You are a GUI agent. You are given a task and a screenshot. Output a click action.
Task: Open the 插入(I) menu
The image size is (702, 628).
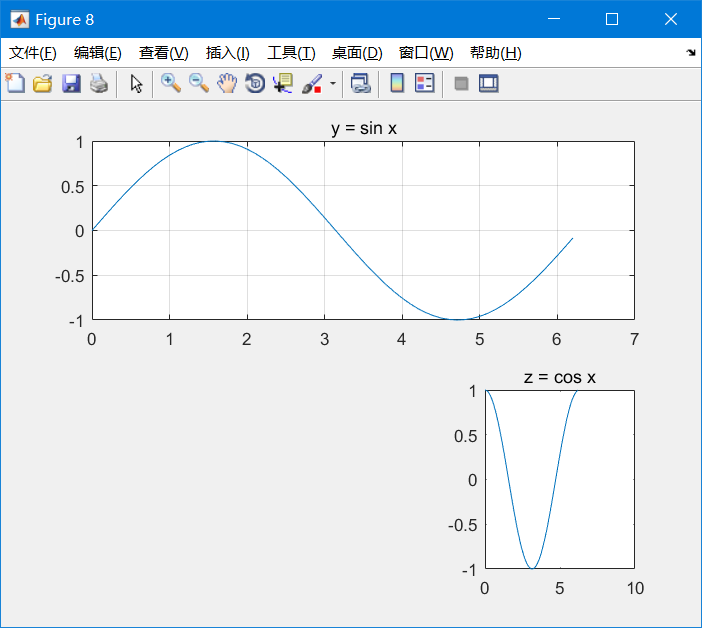(x=227, y=53)
